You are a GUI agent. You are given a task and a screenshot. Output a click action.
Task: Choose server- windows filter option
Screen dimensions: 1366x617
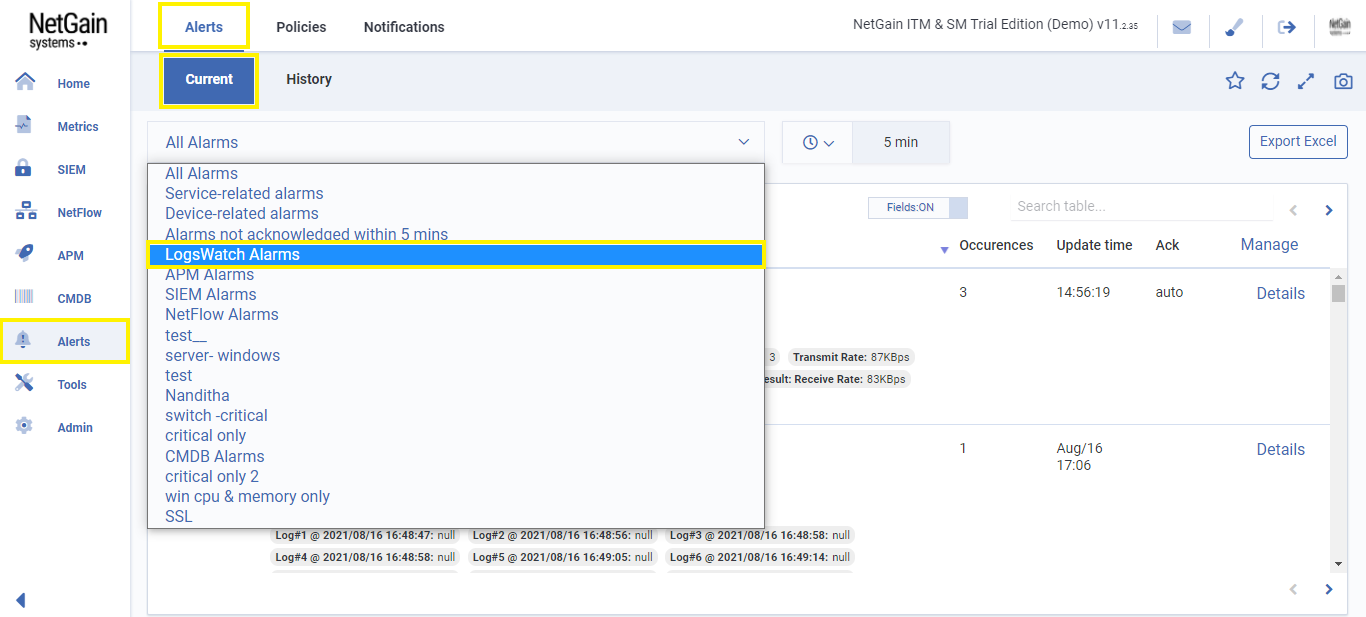456,355
